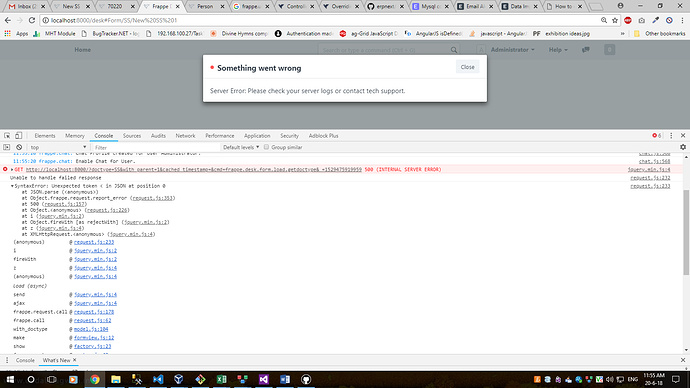Open the Security panel tab
The height and width of the screenshot is (388, 690).
click(x=289, y=136)
